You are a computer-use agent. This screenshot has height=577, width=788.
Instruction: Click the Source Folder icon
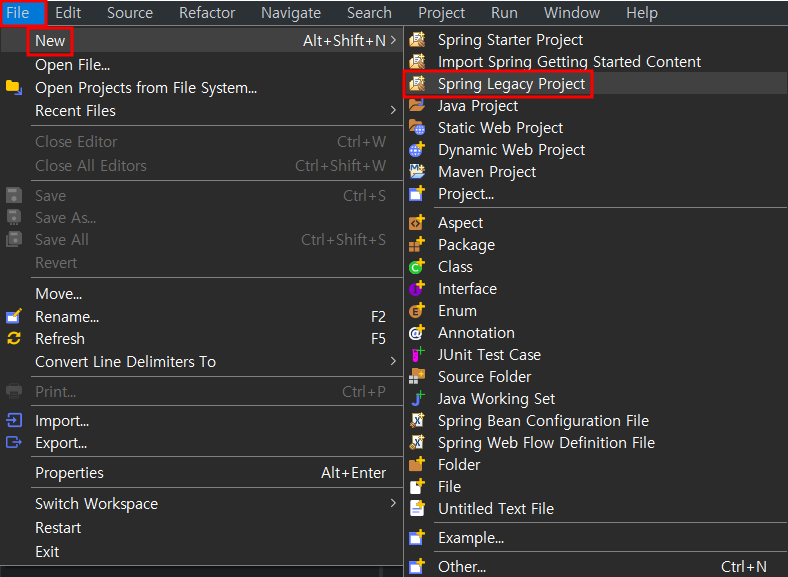[417, 376]
